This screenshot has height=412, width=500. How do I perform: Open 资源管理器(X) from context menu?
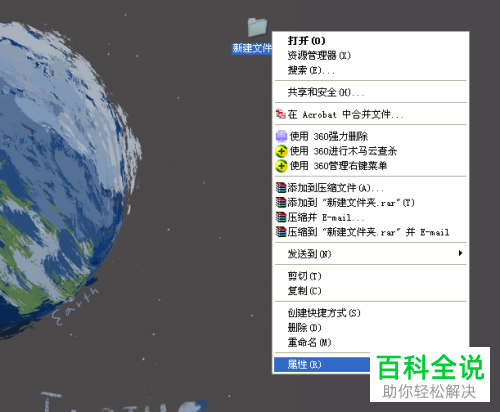click(x=319, y=55)
